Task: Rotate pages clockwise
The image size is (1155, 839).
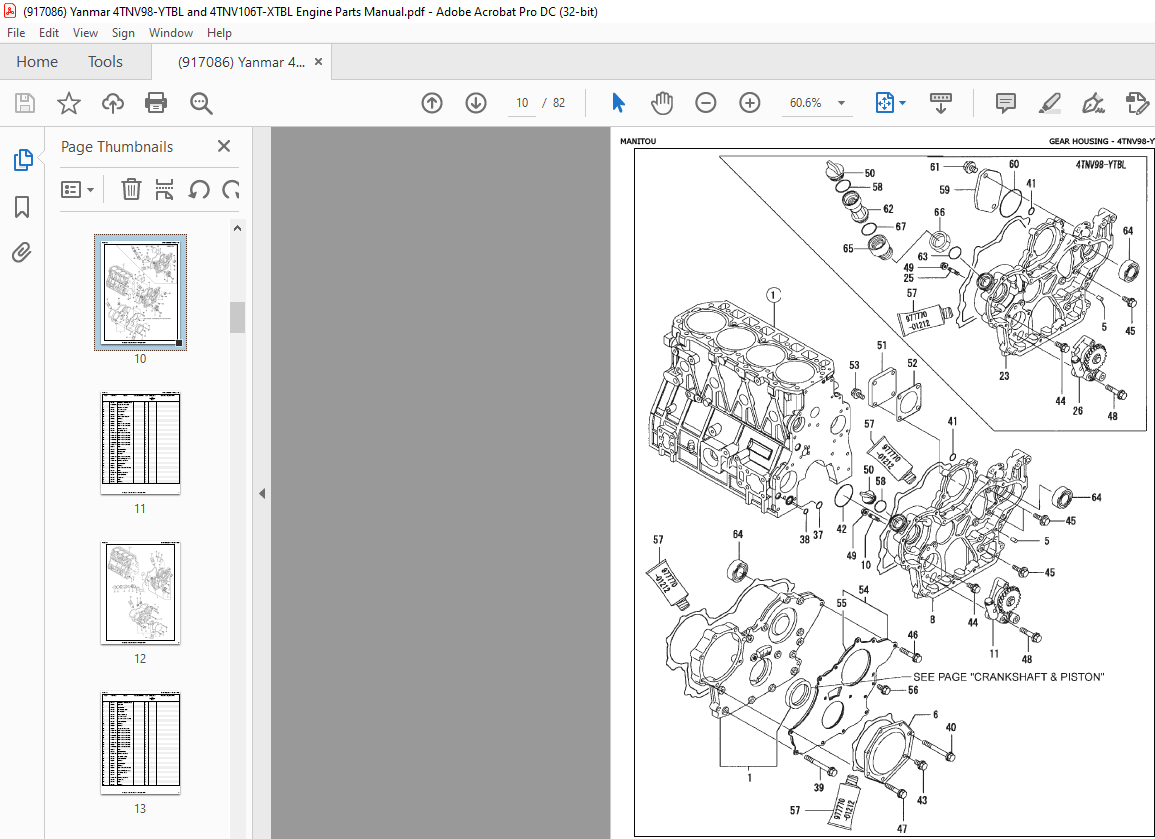Action: click(231, 189)
